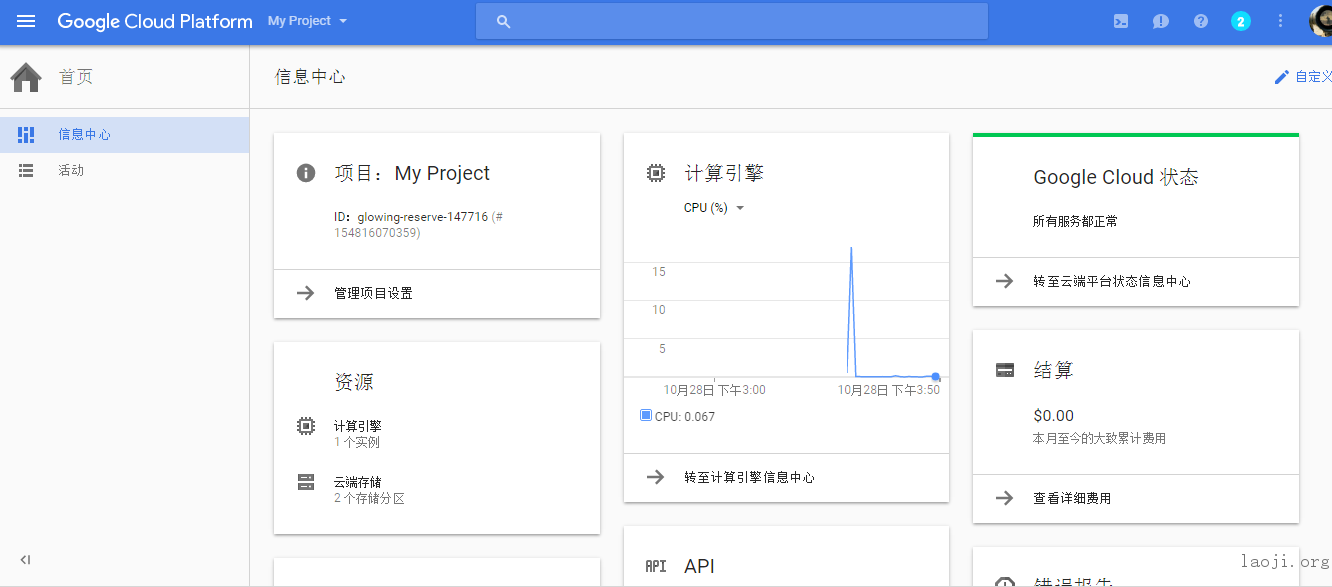The image size is (1332, 587).
Task: Click the 10月28日 下午3:00 axis label
Action: [715, 390]
